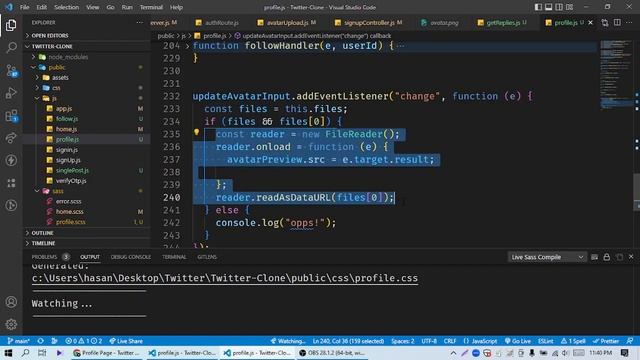Click Watching Sass status bar item
The image size is (640, 360).
[288, 341]
